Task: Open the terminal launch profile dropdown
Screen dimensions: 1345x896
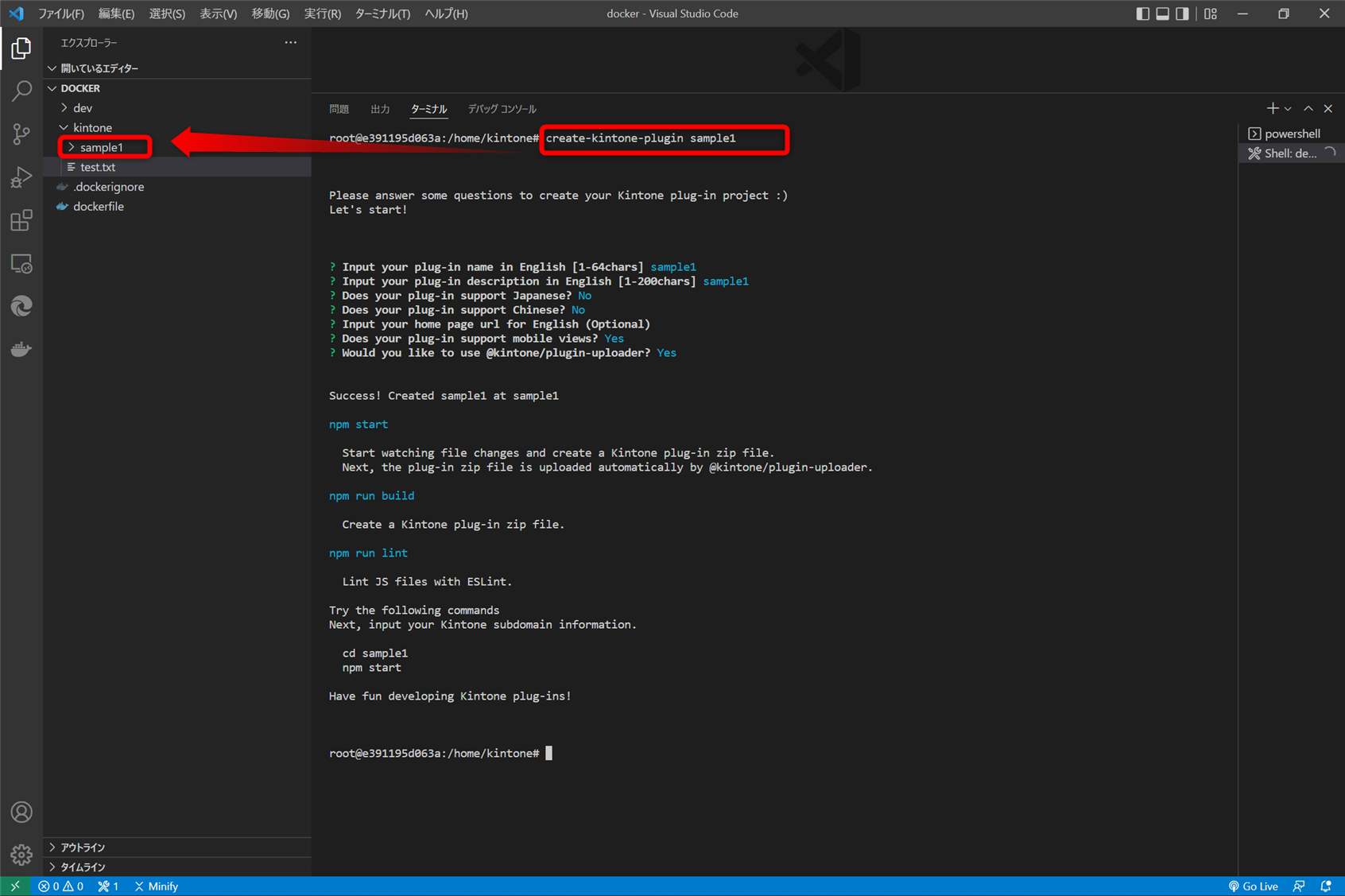Action: pos(1288,109)
